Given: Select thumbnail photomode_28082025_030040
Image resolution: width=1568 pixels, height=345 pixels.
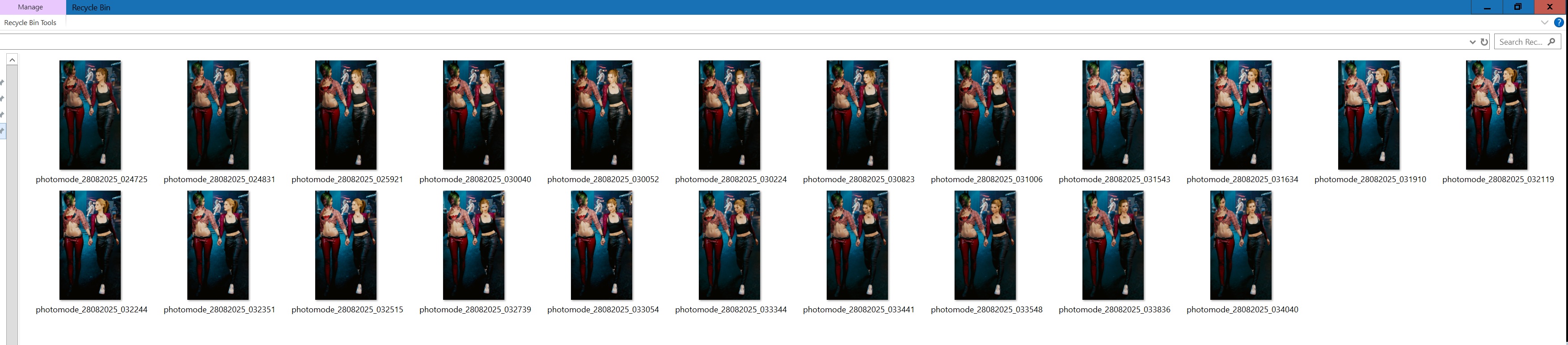Looking at the screenshot, I should (x=473, y=115).
